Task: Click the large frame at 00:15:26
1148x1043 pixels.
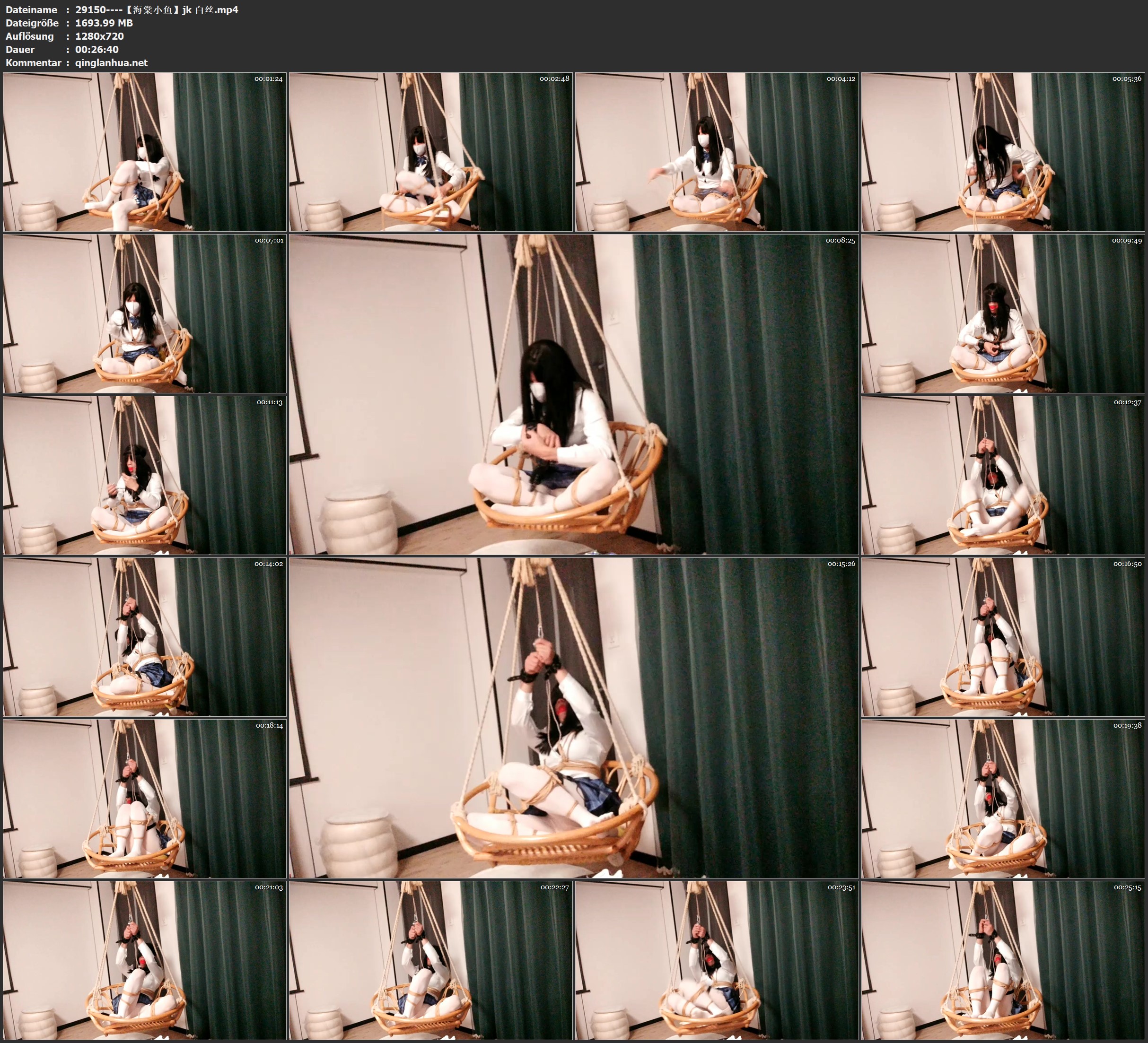Action: (573, 717)
